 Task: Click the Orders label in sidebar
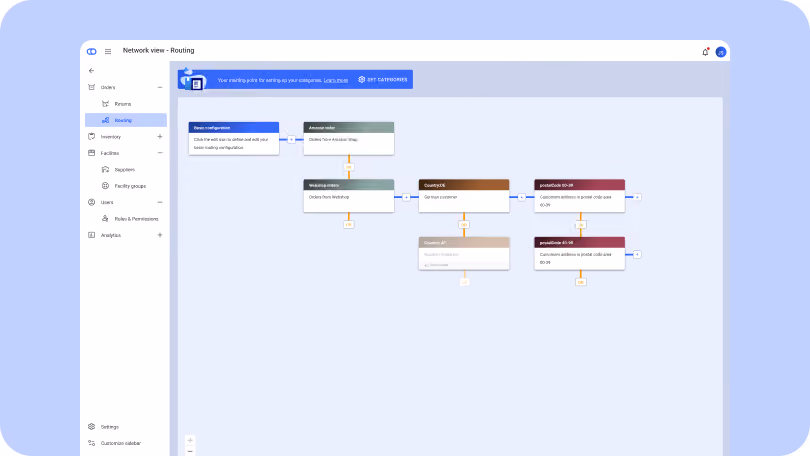pyautogui.click(x=108, y=87)
